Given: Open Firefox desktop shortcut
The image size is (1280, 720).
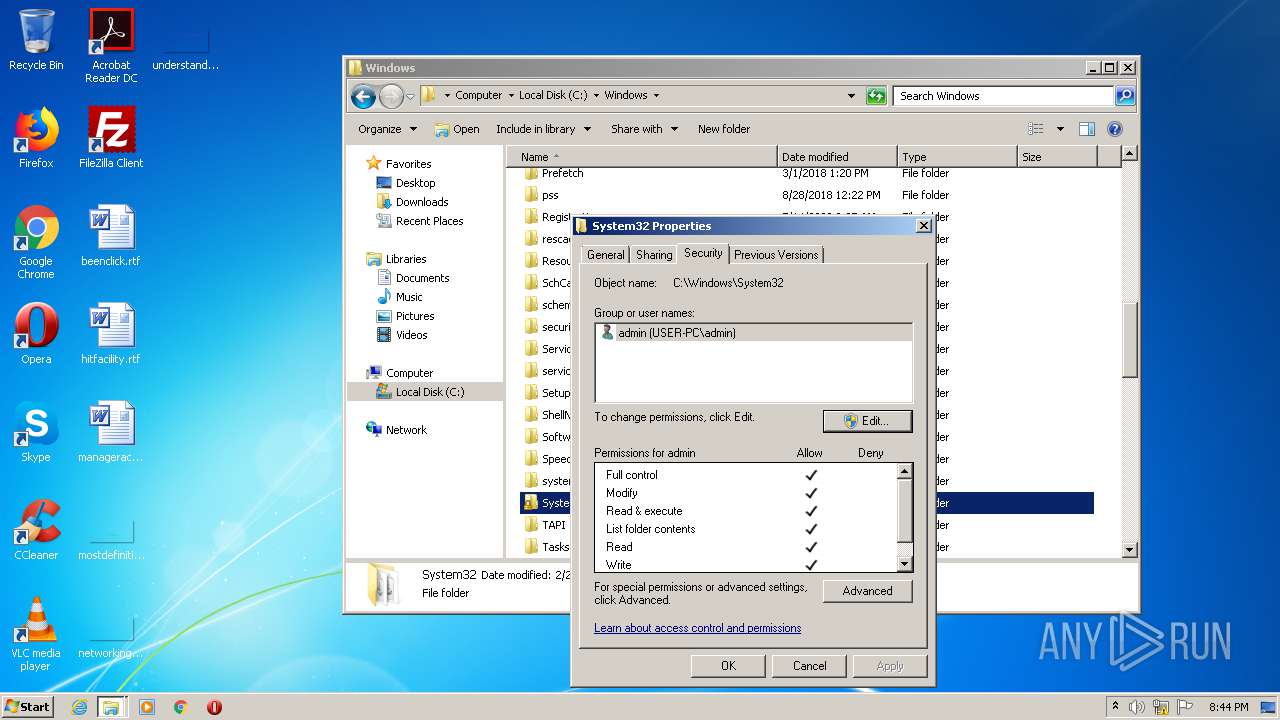Looking at the screenshot, I should [36, 138].
